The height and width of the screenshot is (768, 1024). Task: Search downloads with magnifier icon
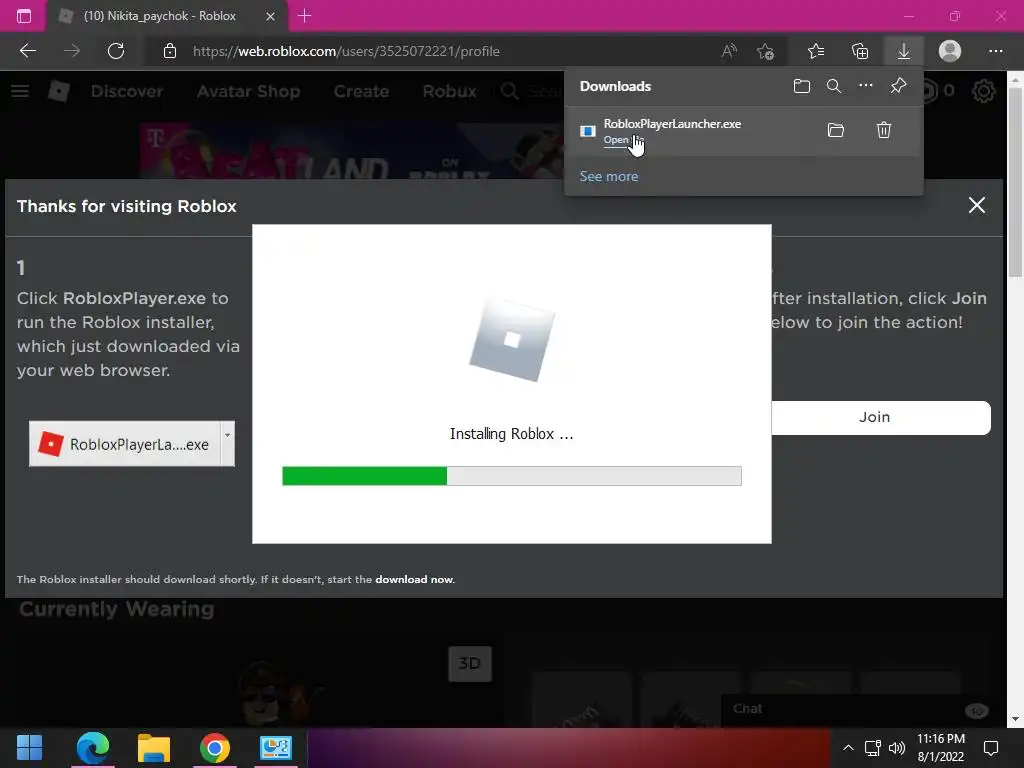(x=834, y=86)
